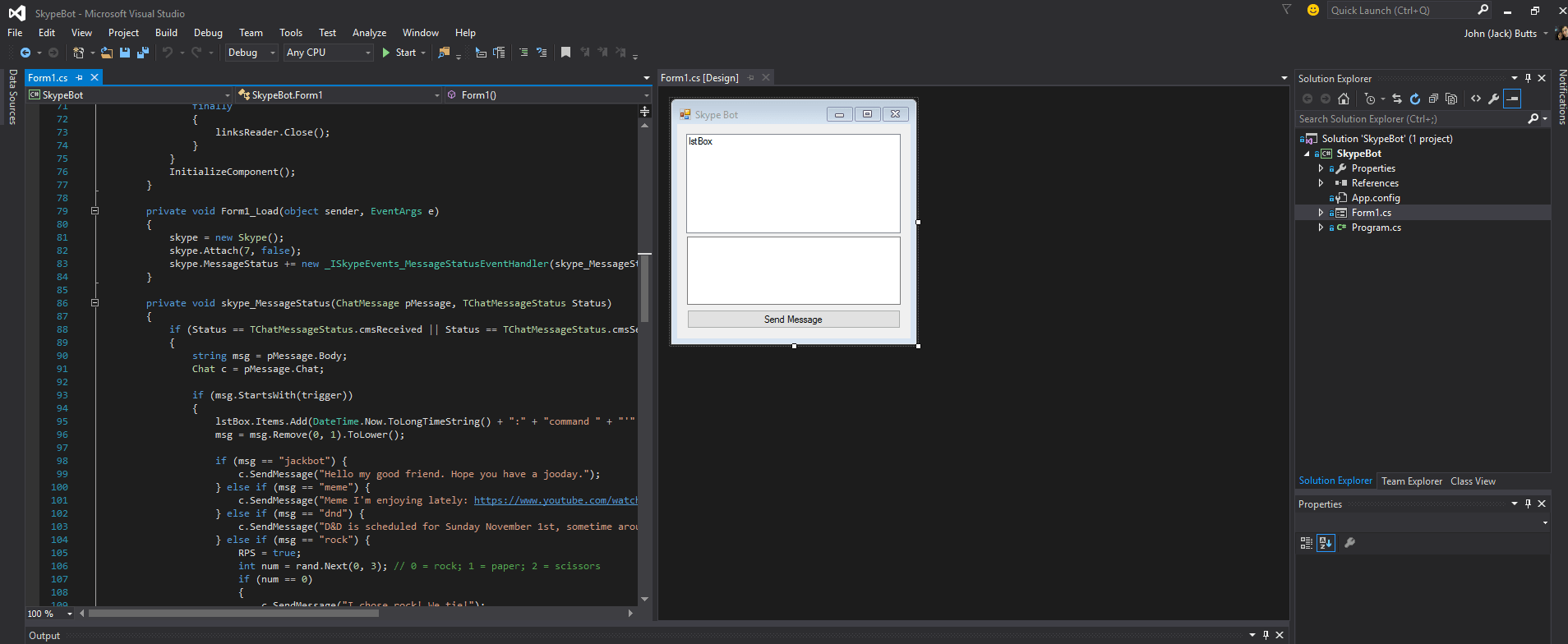
Task: Toggle auto-hide pin on Properties panel
Action: coord(1529,504)
